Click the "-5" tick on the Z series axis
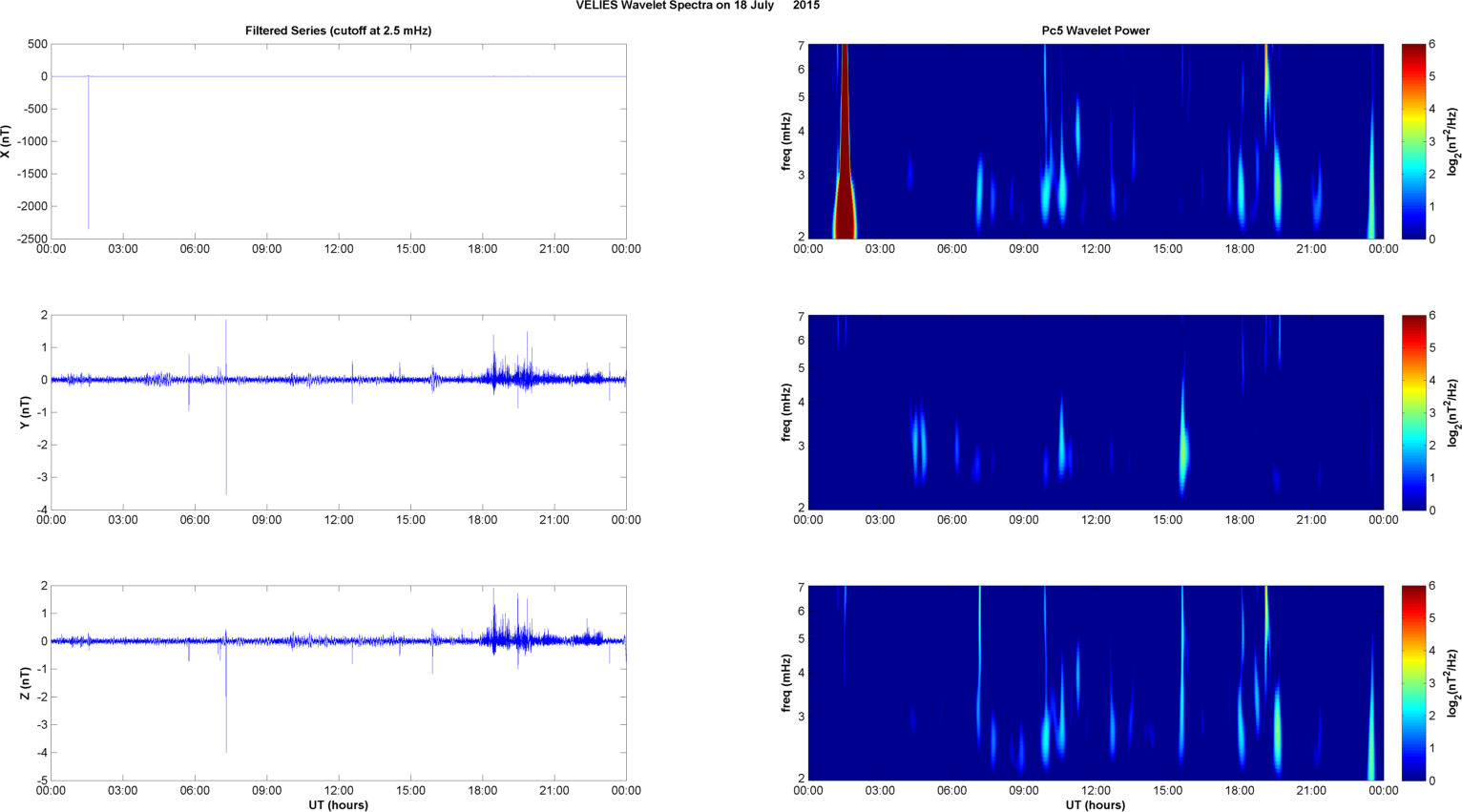The width and height of the screenshot is (1462, 812). 42,781
